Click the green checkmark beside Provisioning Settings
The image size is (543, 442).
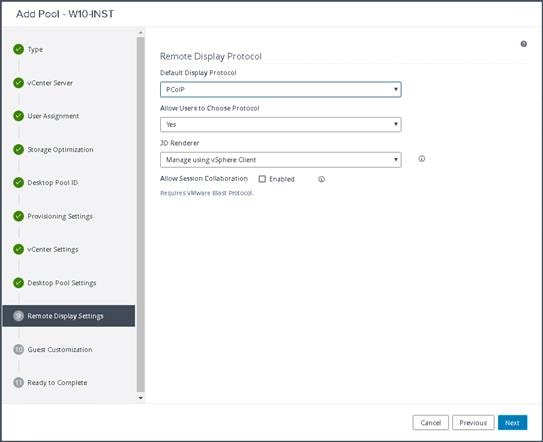point(18,216)
